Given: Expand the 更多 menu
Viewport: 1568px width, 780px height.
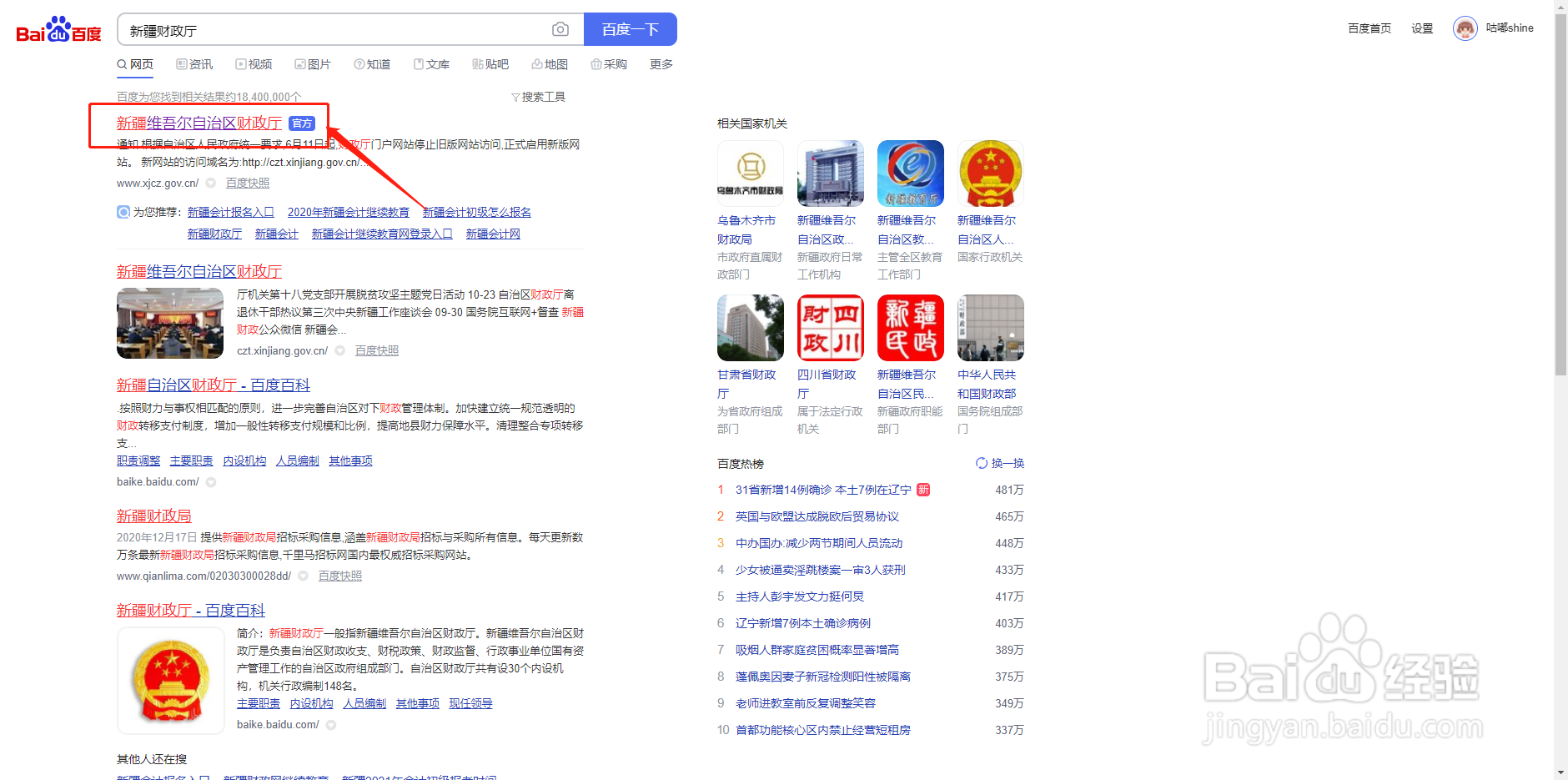Looking at the screenshot, I should pyautogui.click(x=661, y=64).
